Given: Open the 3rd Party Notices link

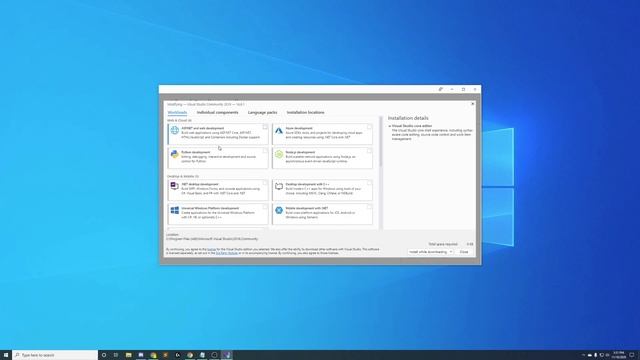Looking at the screenshot, I should coord(227,253).
